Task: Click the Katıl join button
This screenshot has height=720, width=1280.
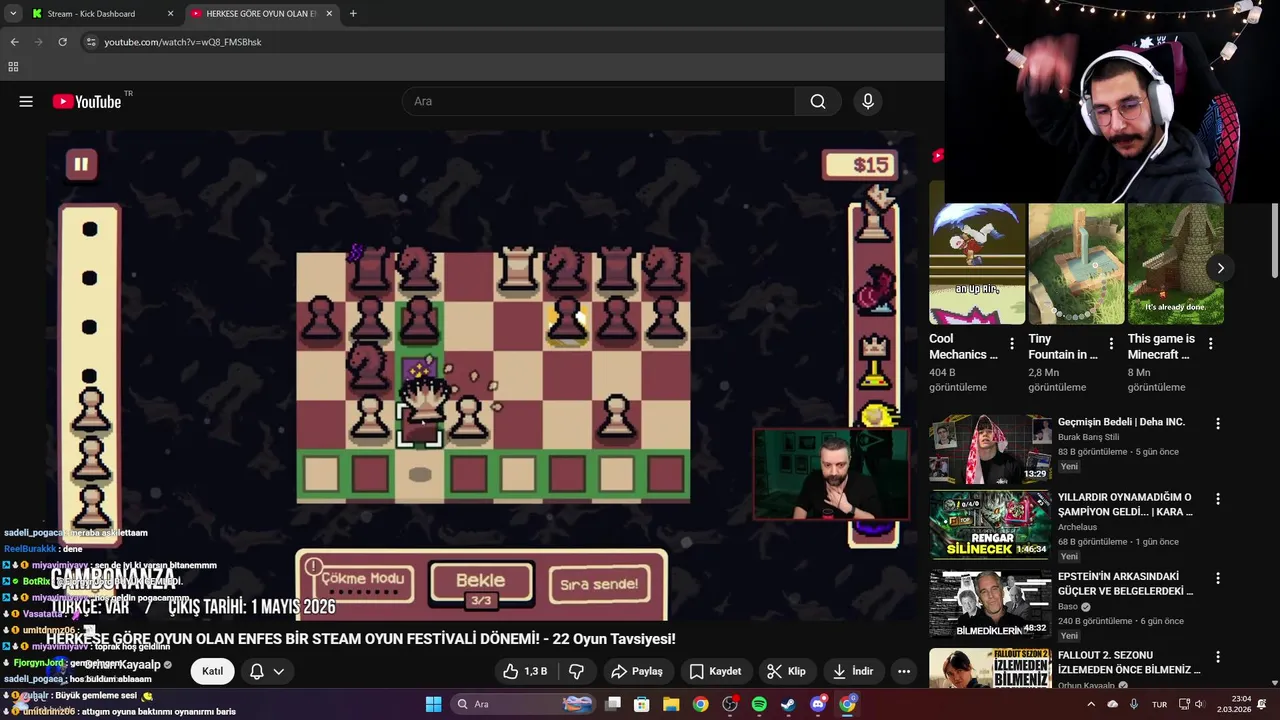Action: pyautogui.click(x=213, y=671)
